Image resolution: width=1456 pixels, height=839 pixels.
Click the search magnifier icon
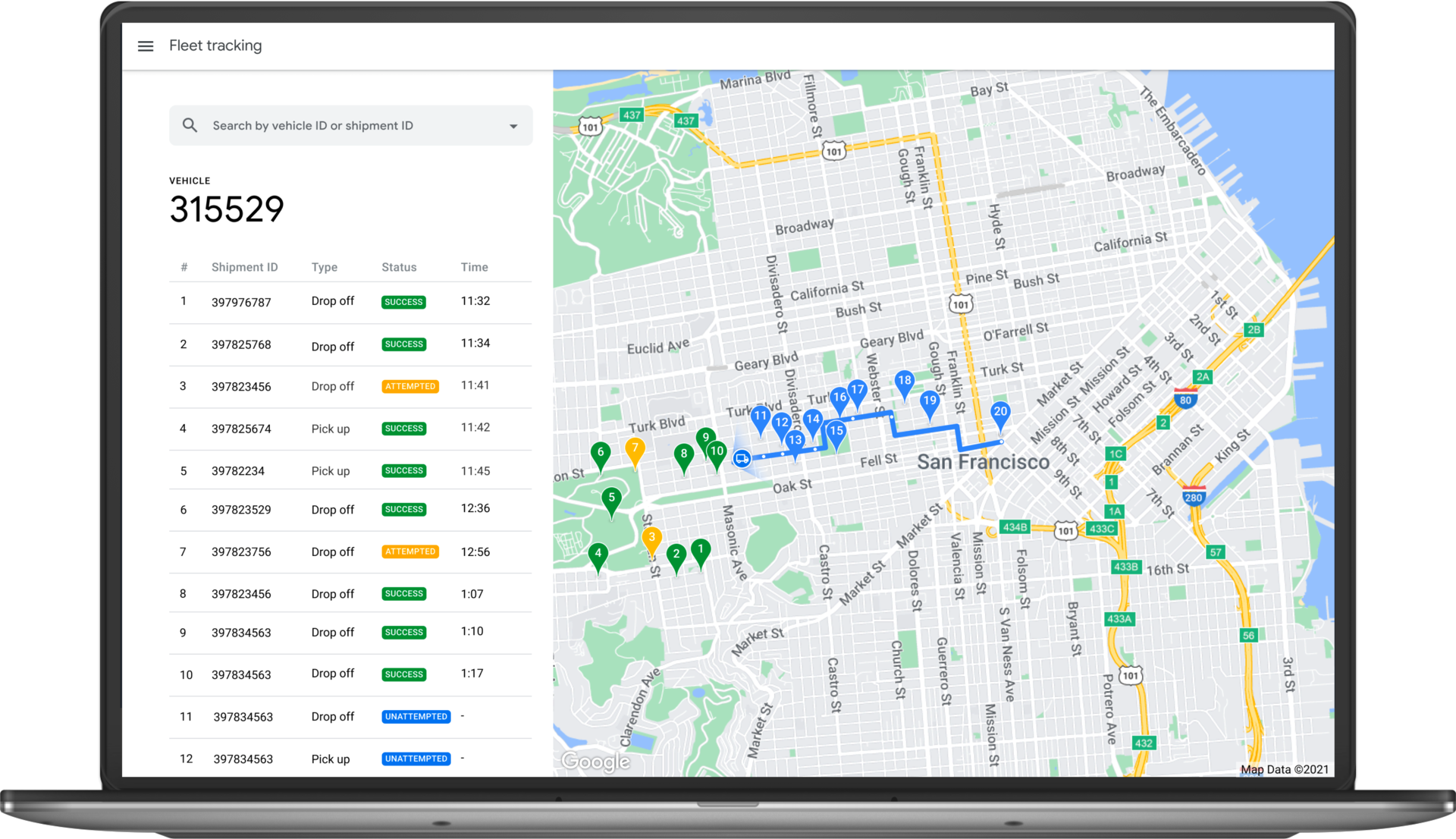click(190, 124)
